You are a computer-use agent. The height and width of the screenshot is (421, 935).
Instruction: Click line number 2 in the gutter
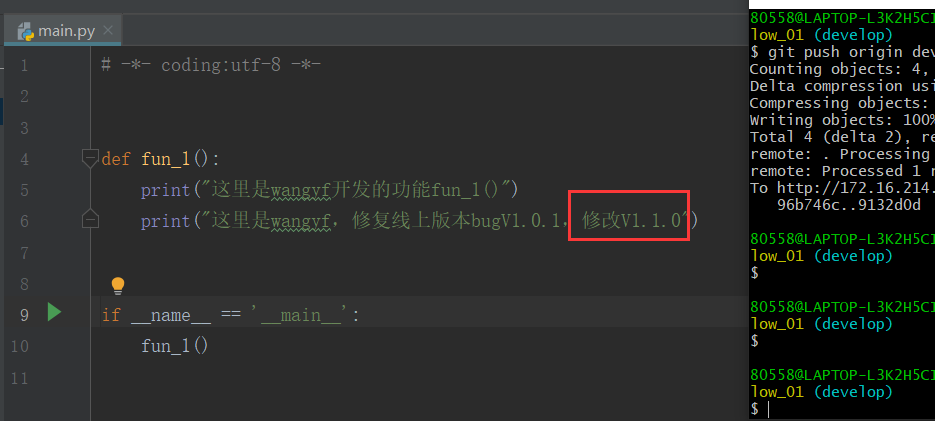[24, 96]
